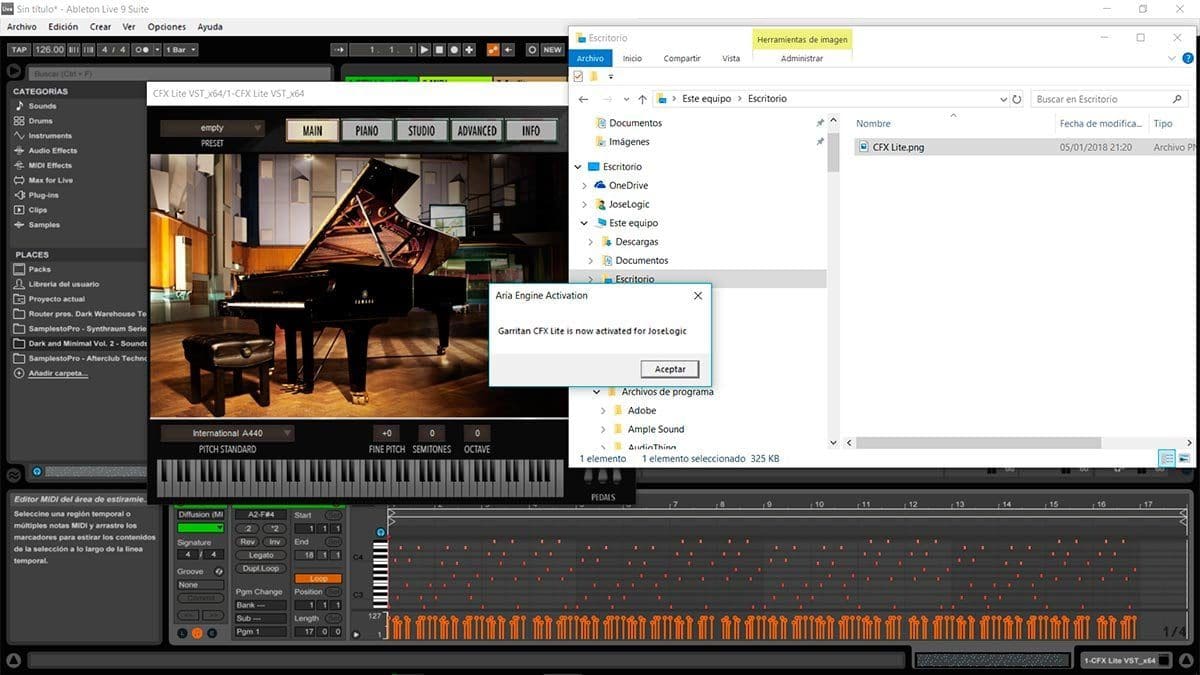Switch to the STUDIO tab in CFX Lite

point(422,131)
